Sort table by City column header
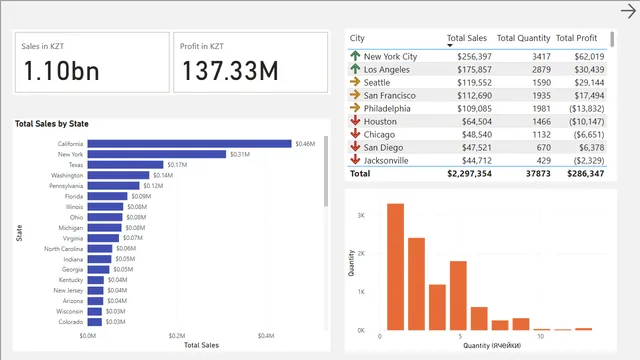Screen dimensions: 640x360 [357, 38]
